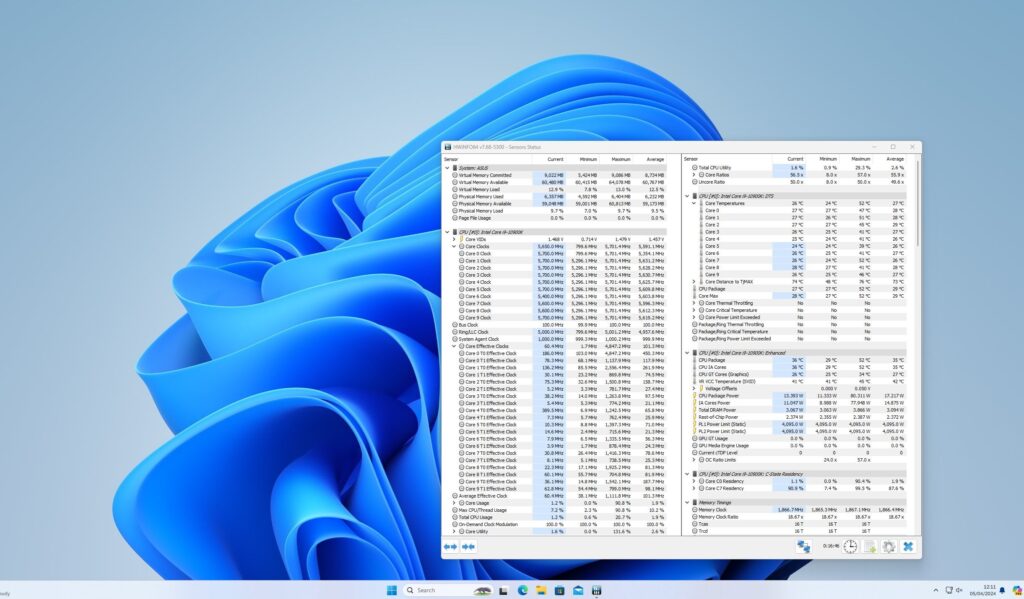Image resolution: width=1024 pixels, height=599 pixels.
Task: Collapse the Memory Timings group
Action: click(x=688, y=502)
